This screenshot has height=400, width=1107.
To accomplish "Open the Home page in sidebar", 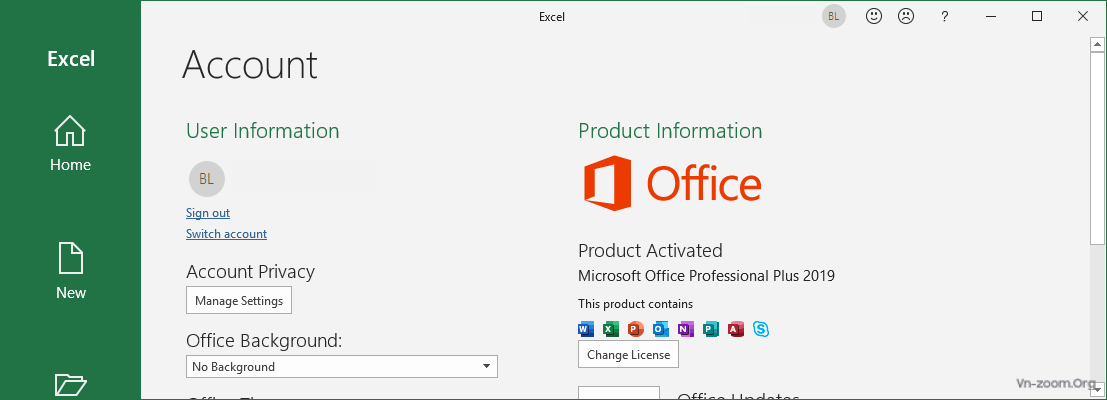I will coord(71,145).
